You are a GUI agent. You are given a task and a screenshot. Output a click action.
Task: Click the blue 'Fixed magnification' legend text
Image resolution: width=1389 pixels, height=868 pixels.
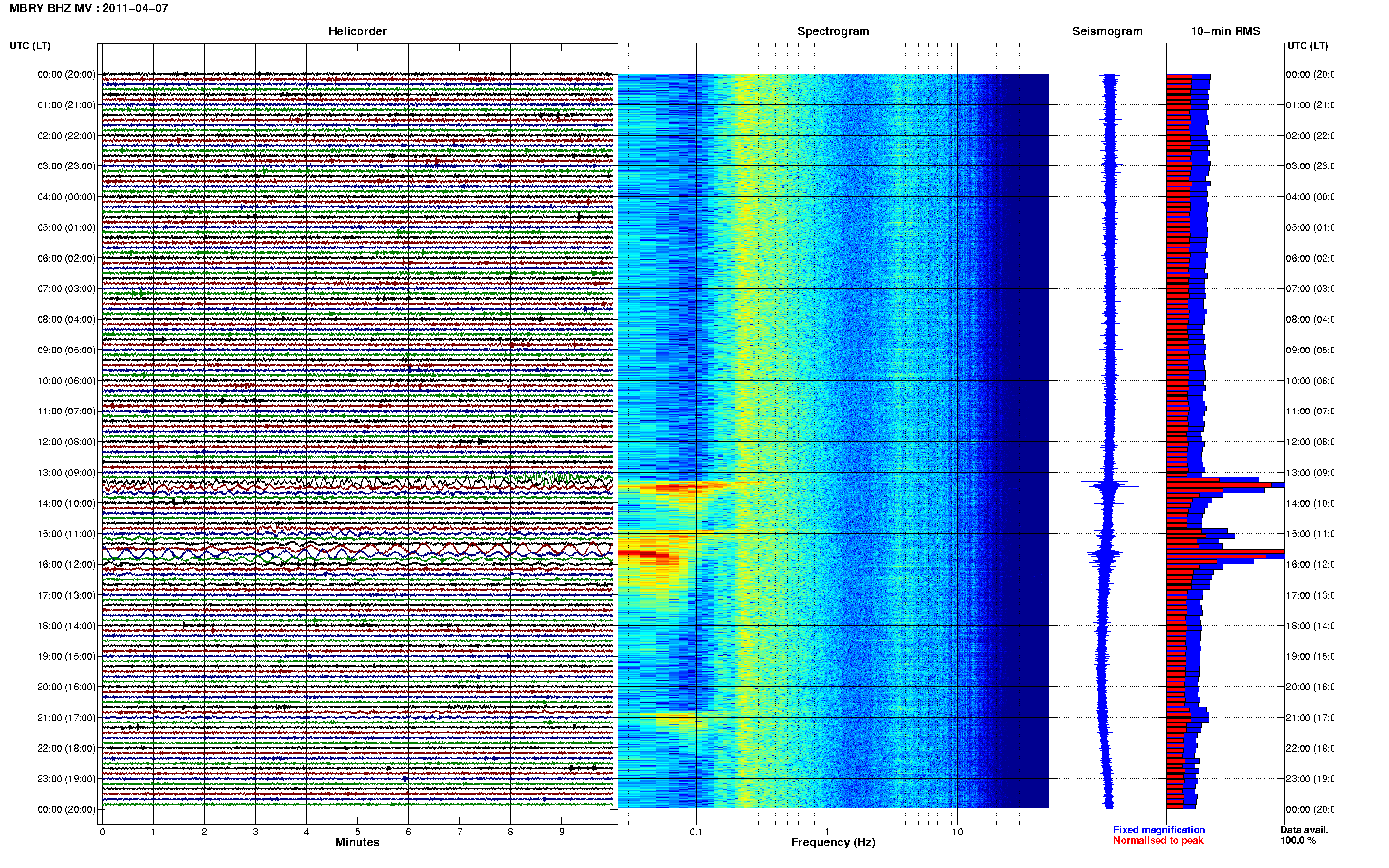(1159, 830)
